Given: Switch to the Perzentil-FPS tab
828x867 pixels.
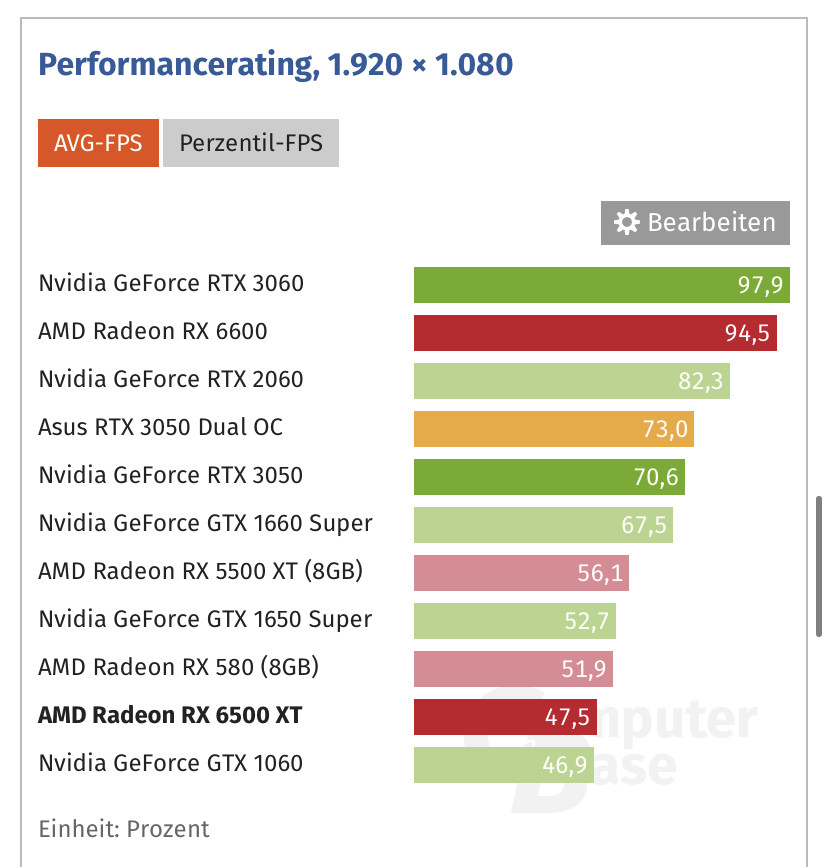Looking at the screenshot, I should pyautogui.click(x=251, y=143).
